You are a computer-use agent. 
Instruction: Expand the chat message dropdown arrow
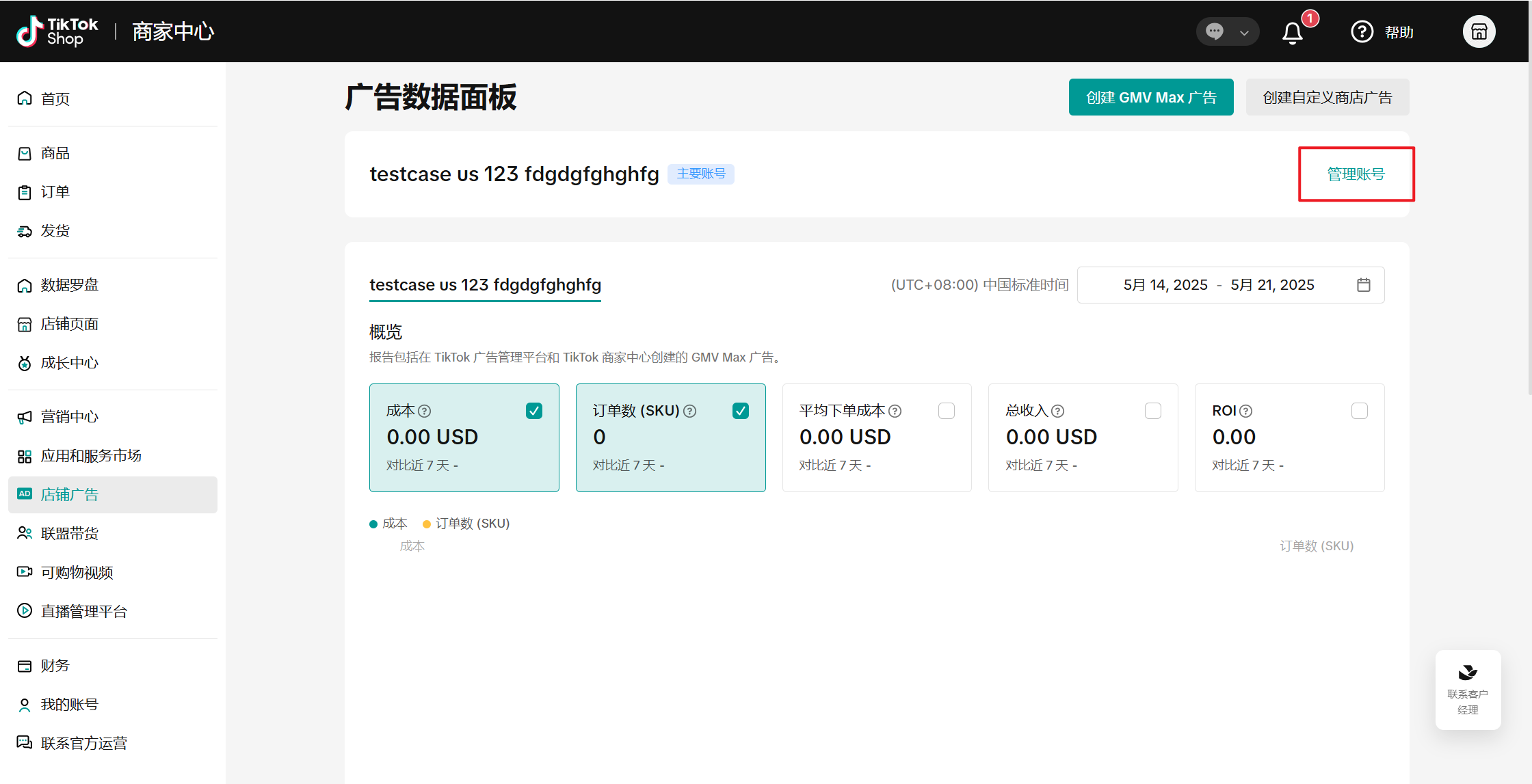pyautogui.click(x=1244, y=32)
